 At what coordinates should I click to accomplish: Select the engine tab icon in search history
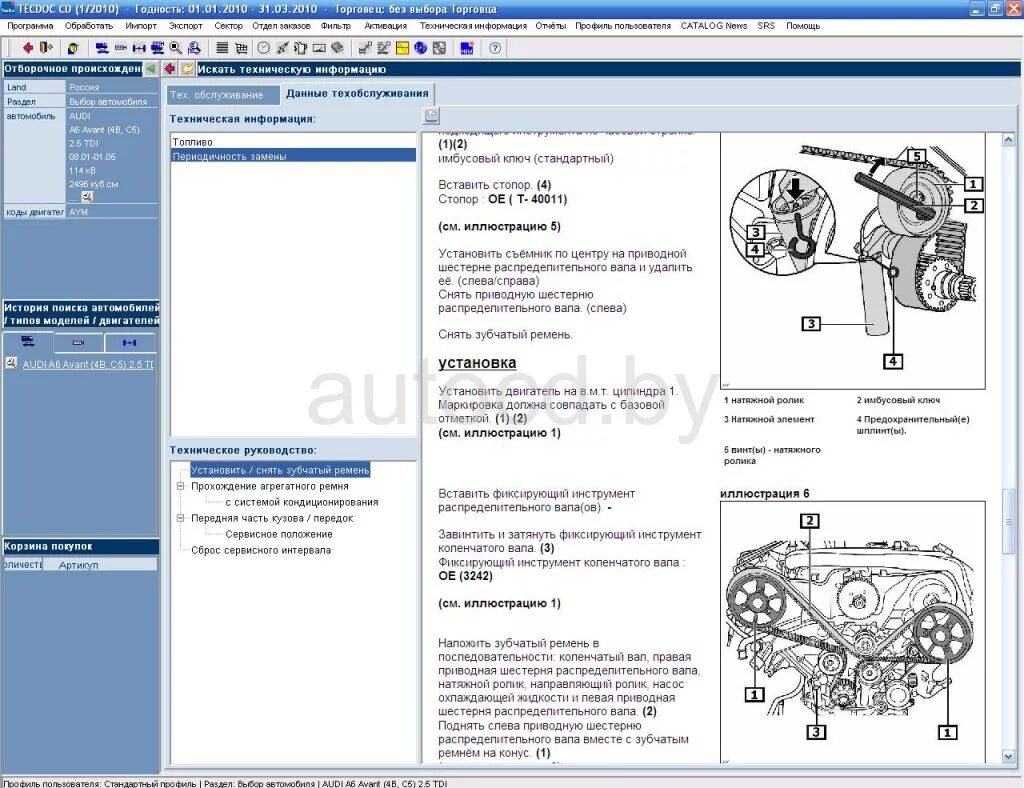[x=78, y=342]
